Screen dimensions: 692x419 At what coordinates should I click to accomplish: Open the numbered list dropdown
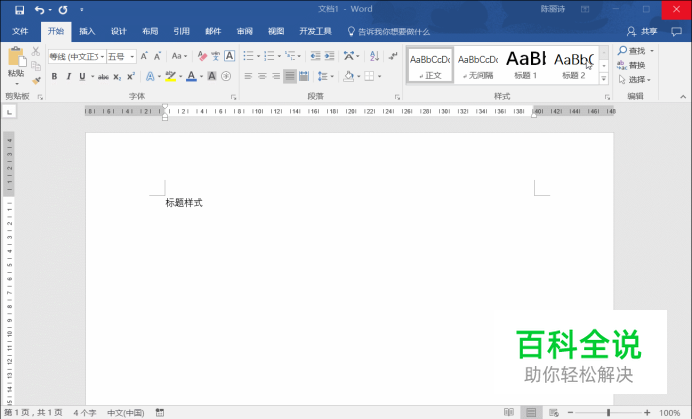[279, 56]
